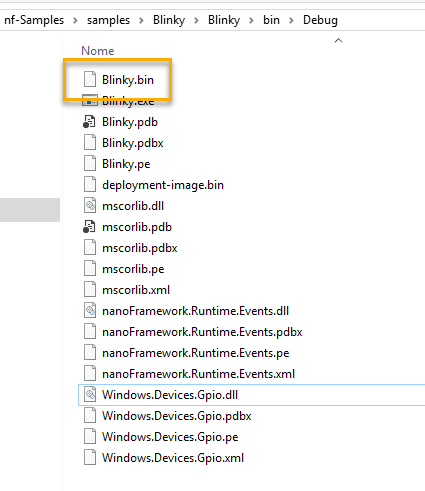
Task: Sort files by the Nome column header
Action: click(x=98, y=51)
